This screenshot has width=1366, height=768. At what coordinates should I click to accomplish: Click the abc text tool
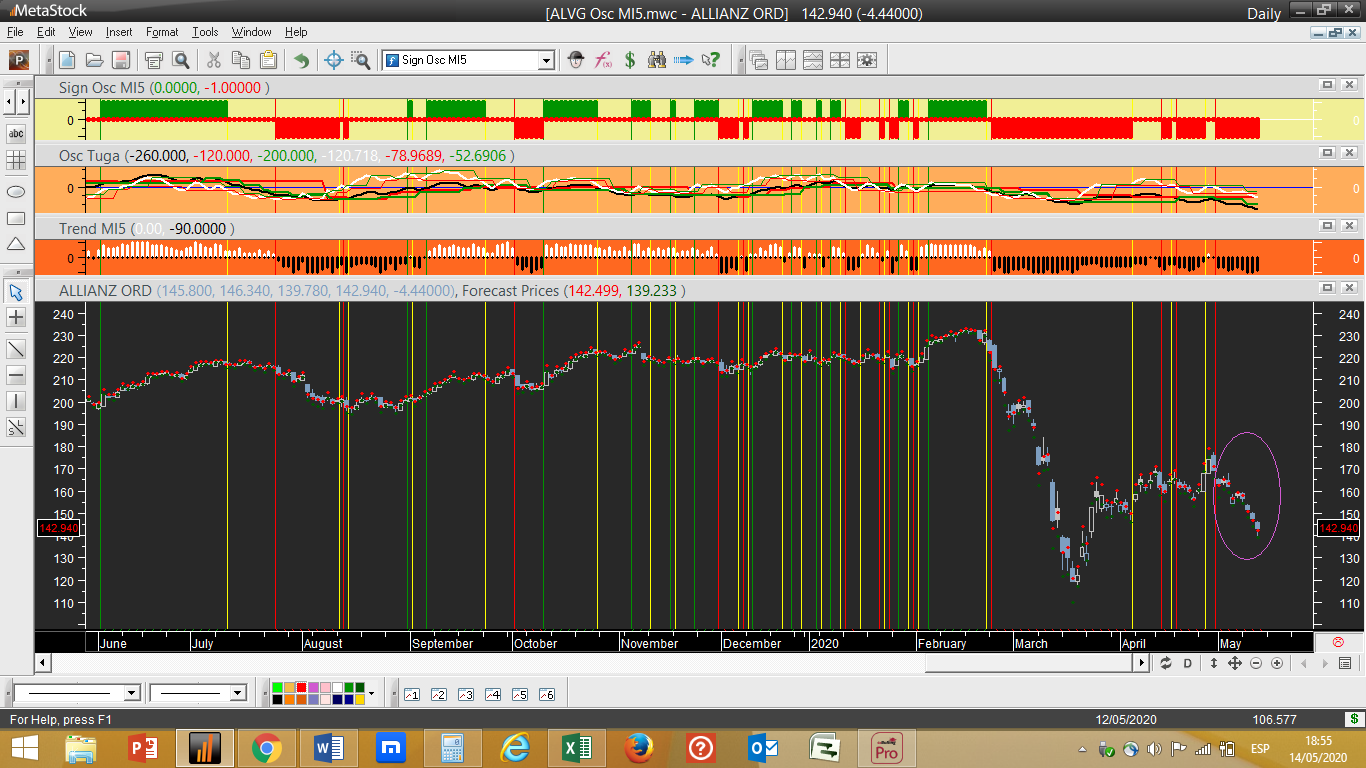click(16, 134)
